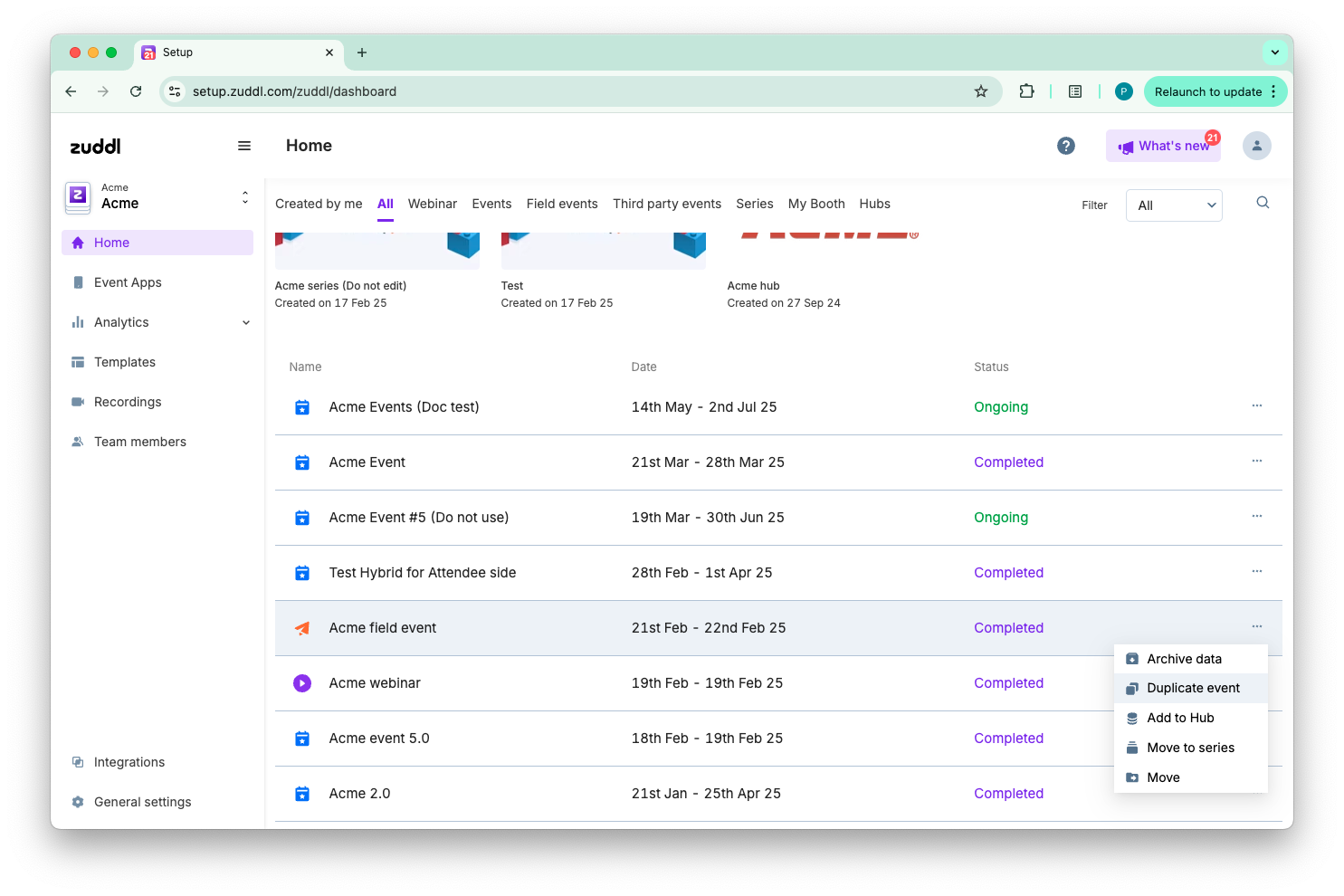Toggle the hamburger sidebar menu icon

click(244, 146)
